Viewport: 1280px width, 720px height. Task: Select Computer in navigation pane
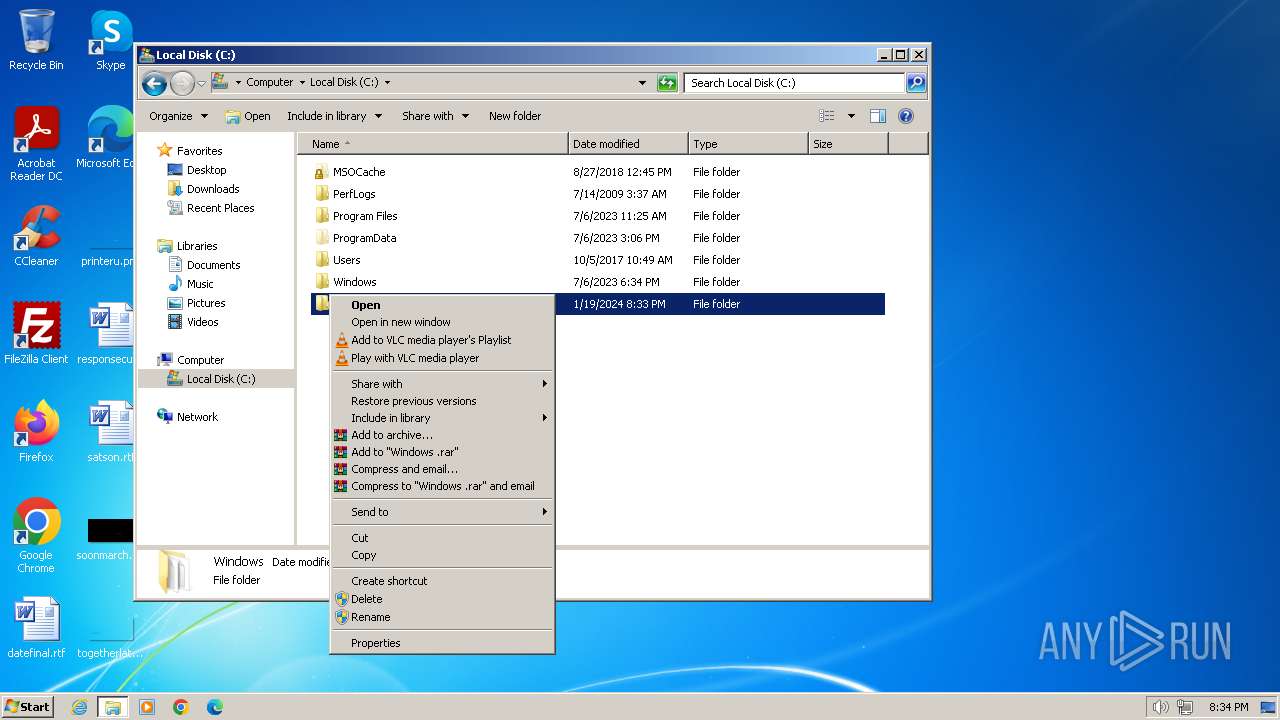pyautogui.click(x=200, y=360)
